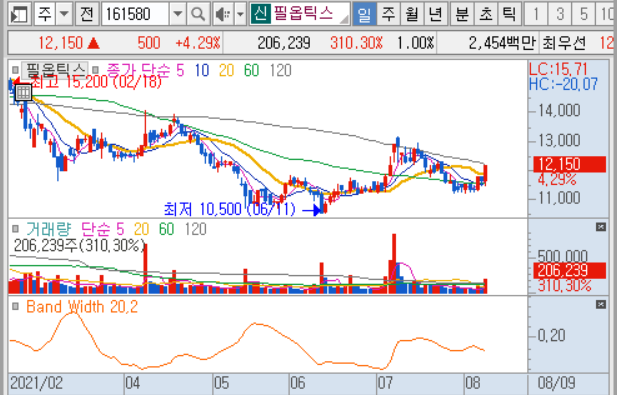Click the LC:15,71 label
The width and height of the screenshot is (617, 395).
[558, 70]
